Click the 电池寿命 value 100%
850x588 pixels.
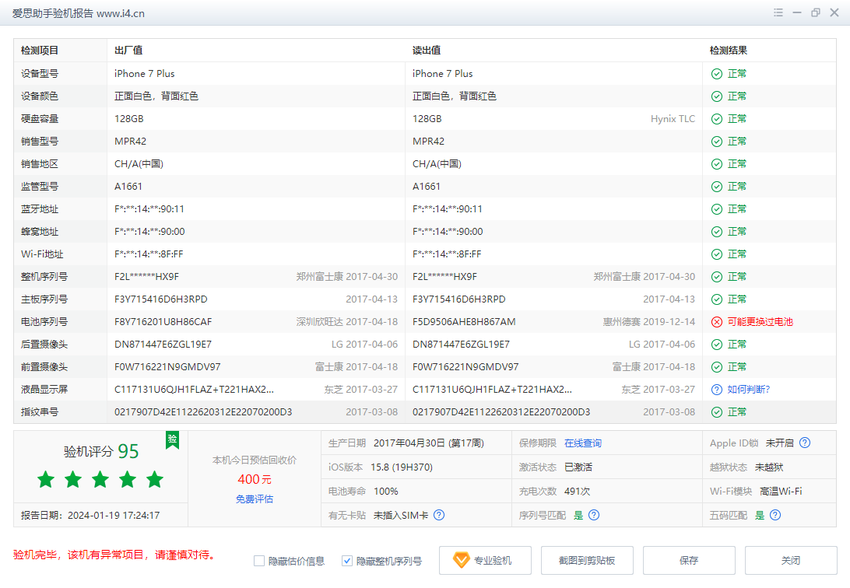386,492
